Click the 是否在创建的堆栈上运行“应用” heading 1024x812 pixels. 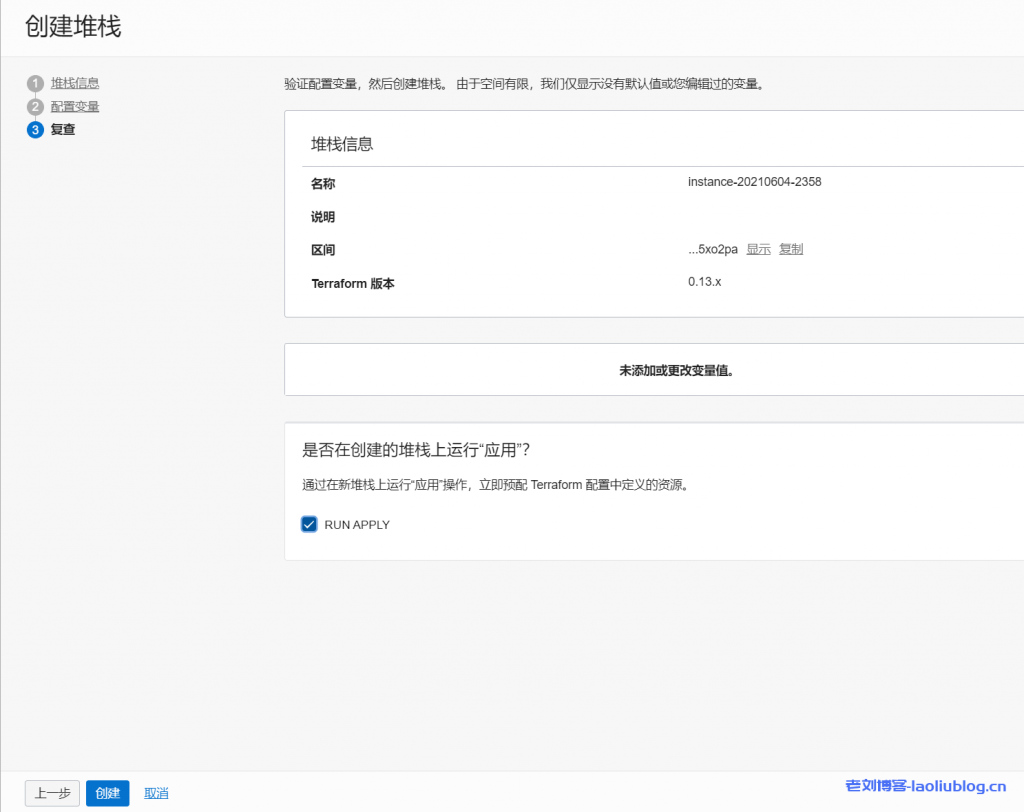coord(415,450)
